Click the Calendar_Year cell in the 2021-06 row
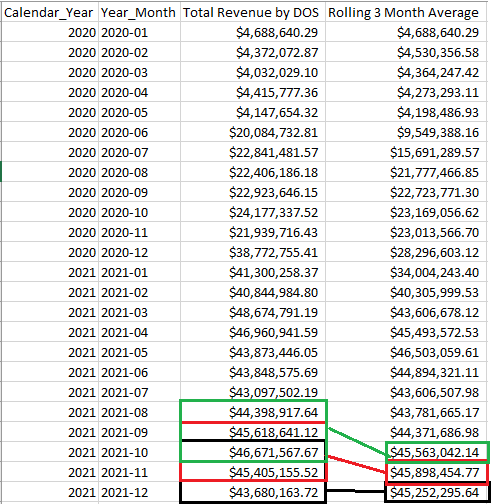Screen dimensions: 492x504 (50, 372)
